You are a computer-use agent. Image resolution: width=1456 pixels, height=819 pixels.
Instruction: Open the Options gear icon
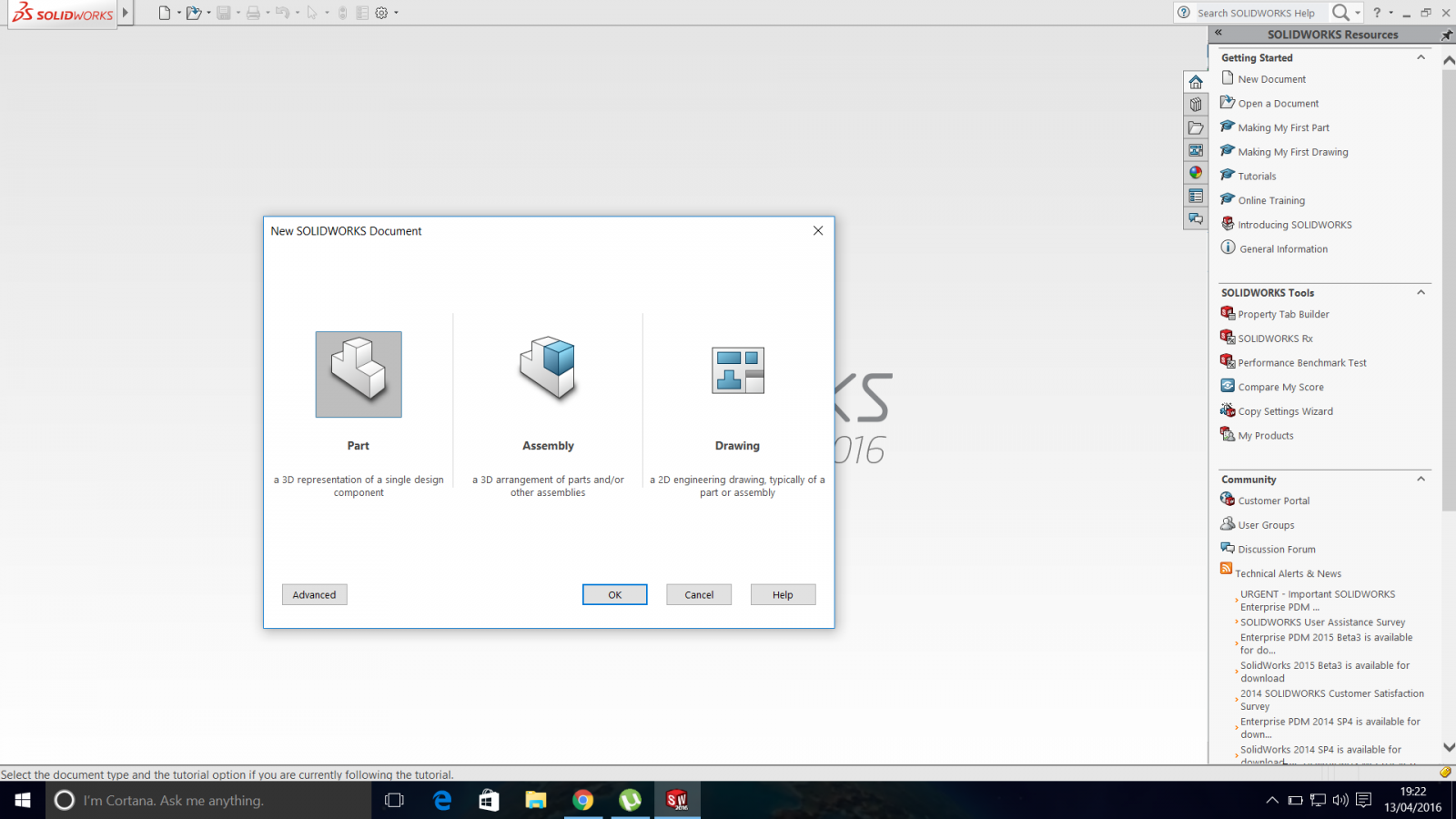(x=381, y=13)
